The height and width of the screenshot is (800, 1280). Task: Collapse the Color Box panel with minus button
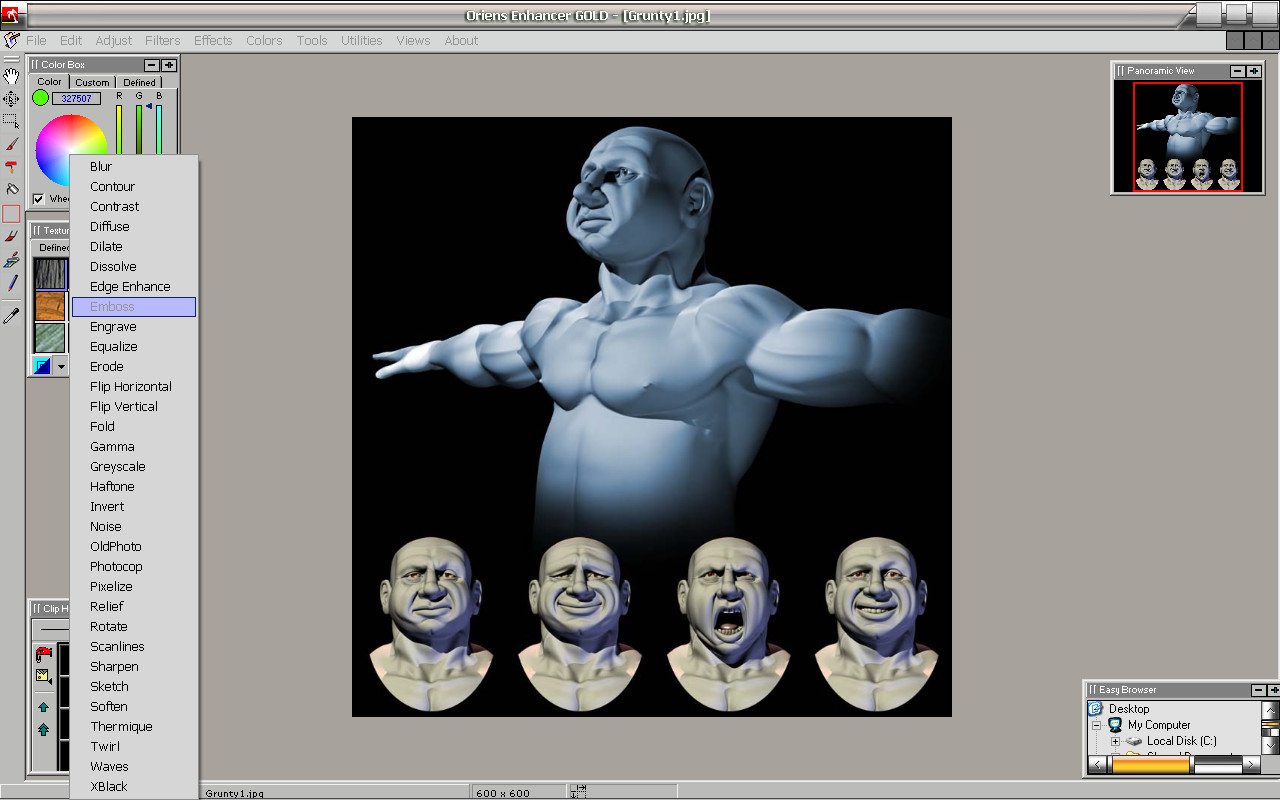point(152,65)
